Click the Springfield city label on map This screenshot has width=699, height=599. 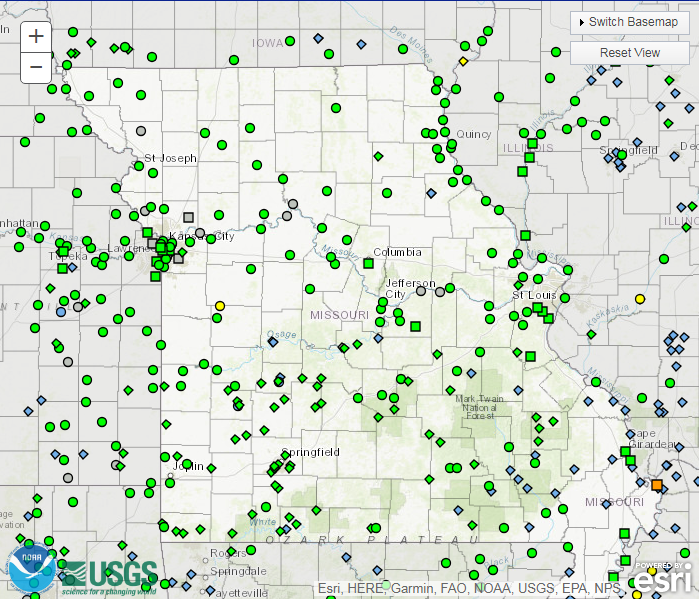point(310,452)
